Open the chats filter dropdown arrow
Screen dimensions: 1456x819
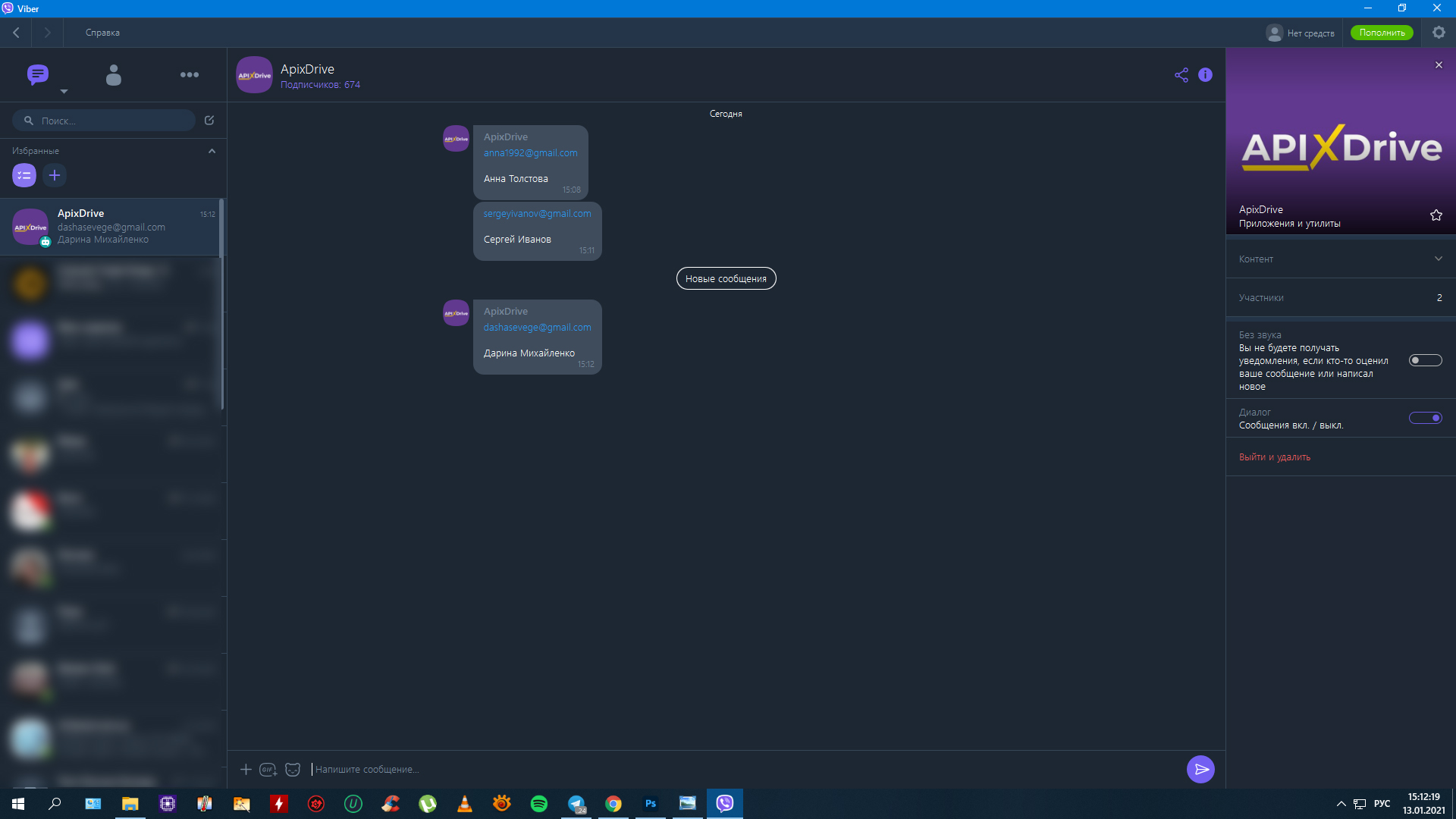point(64,91)
